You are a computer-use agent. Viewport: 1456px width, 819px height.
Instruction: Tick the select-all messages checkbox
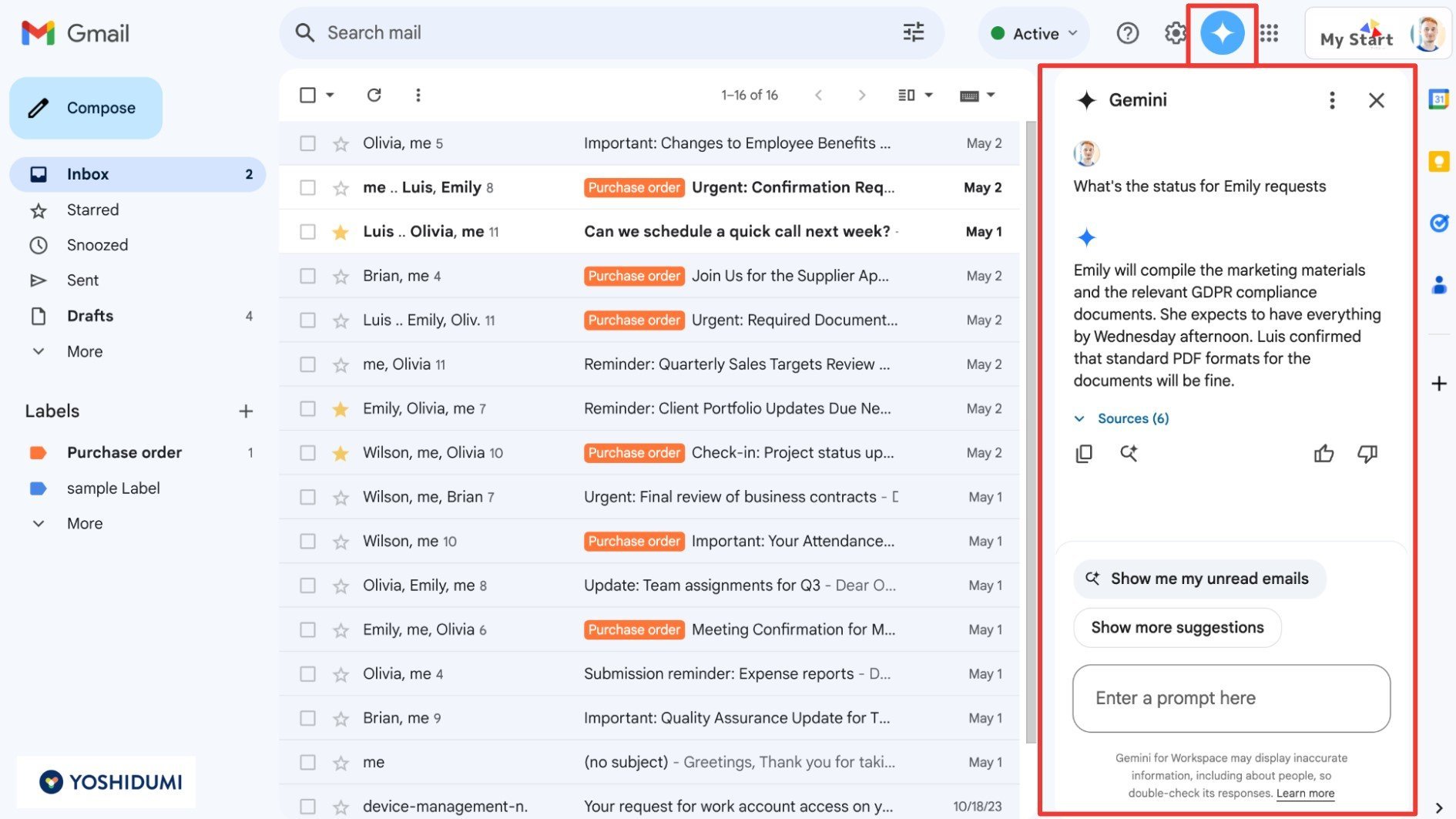307,95
